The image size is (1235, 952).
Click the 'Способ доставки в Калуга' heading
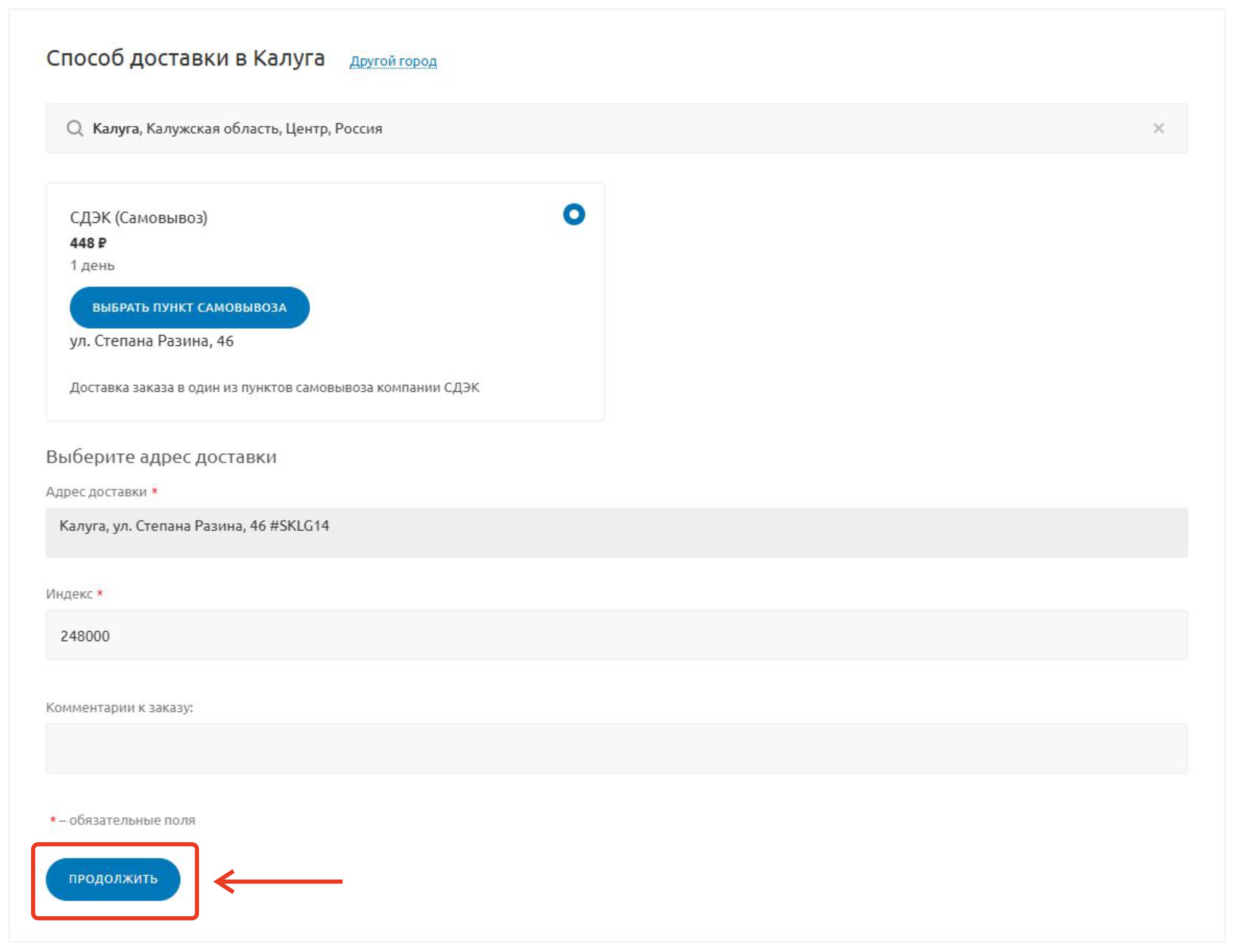(186, 58)
